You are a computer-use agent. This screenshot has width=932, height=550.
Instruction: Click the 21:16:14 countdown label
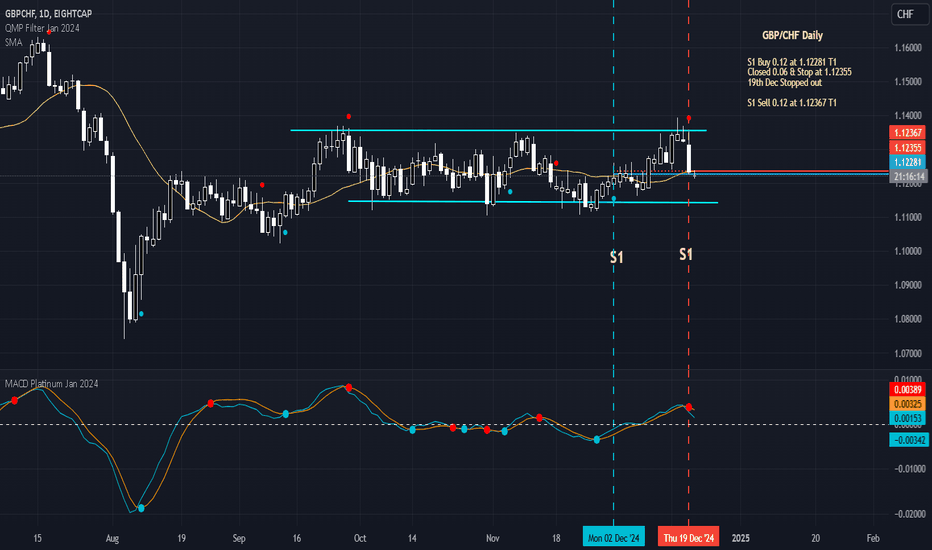(909, 177)
